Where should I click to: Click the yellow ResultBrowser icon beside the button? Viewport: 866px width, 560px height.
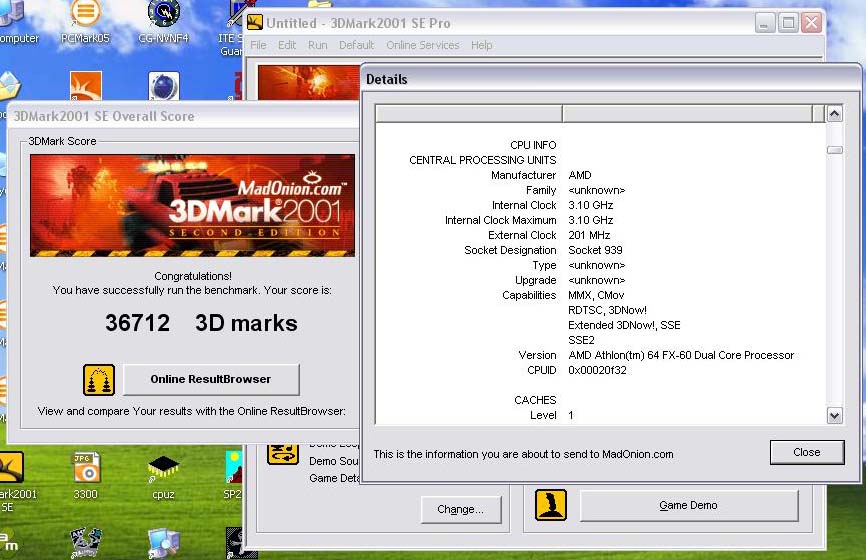[99, 380]
